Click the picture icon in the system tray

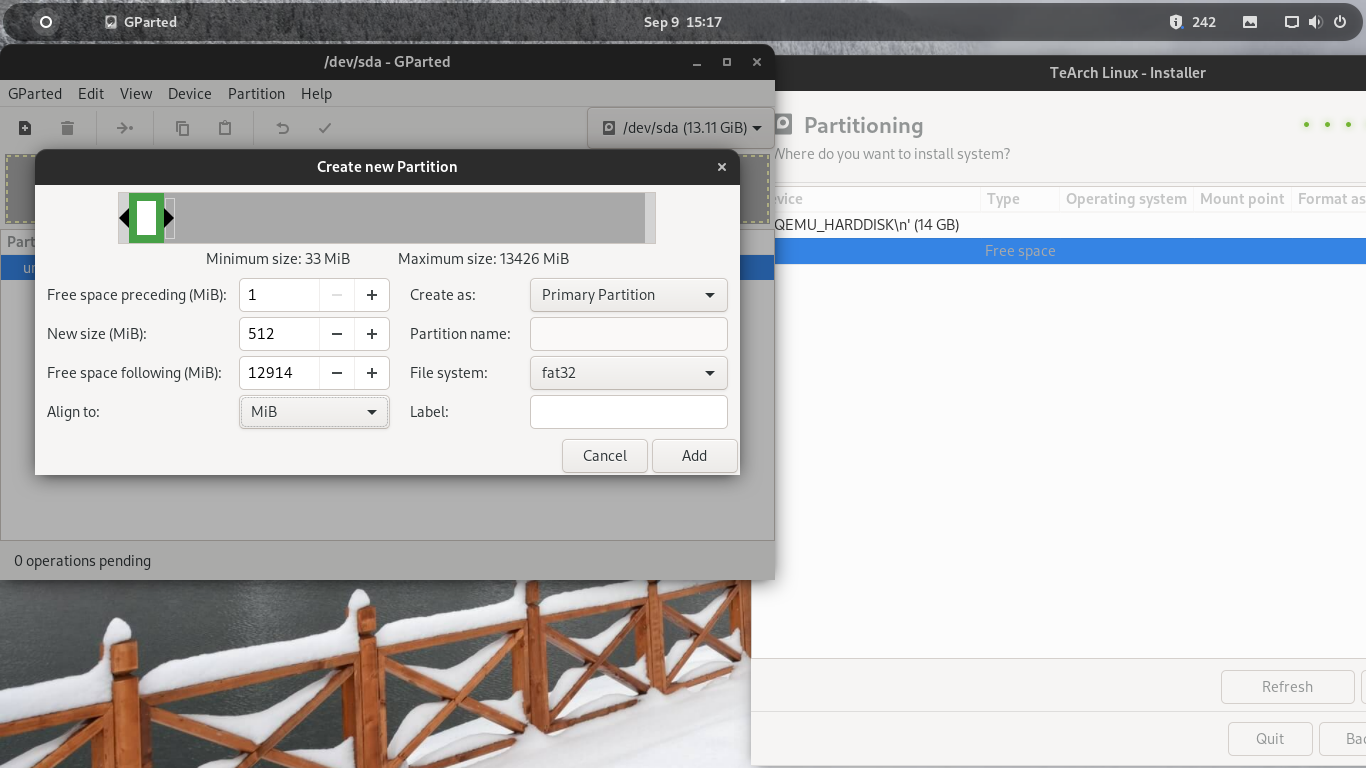click(1250, 22)
